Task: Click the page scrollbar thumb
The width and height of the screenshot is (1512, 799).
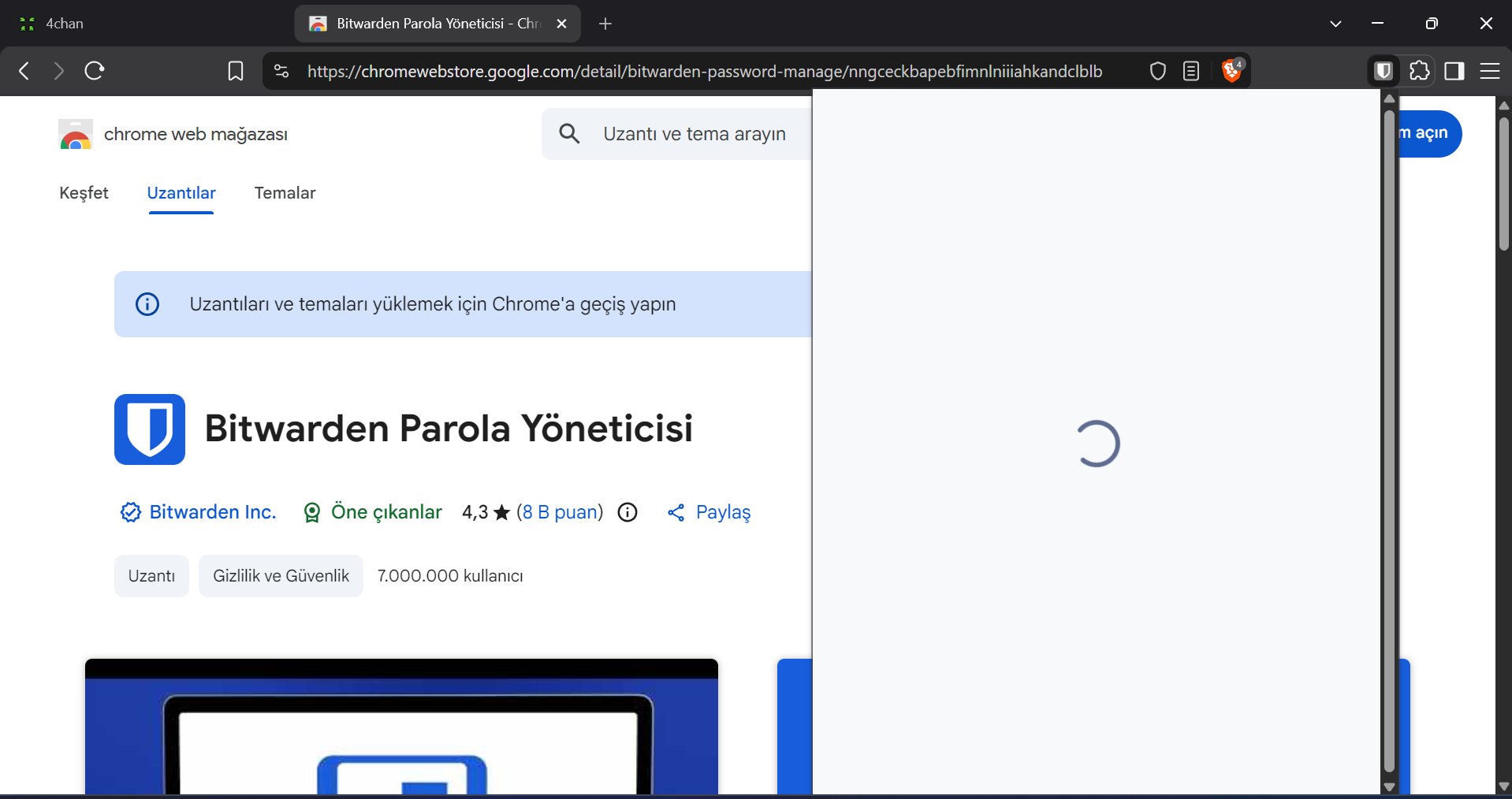Action: point(1503,184)
